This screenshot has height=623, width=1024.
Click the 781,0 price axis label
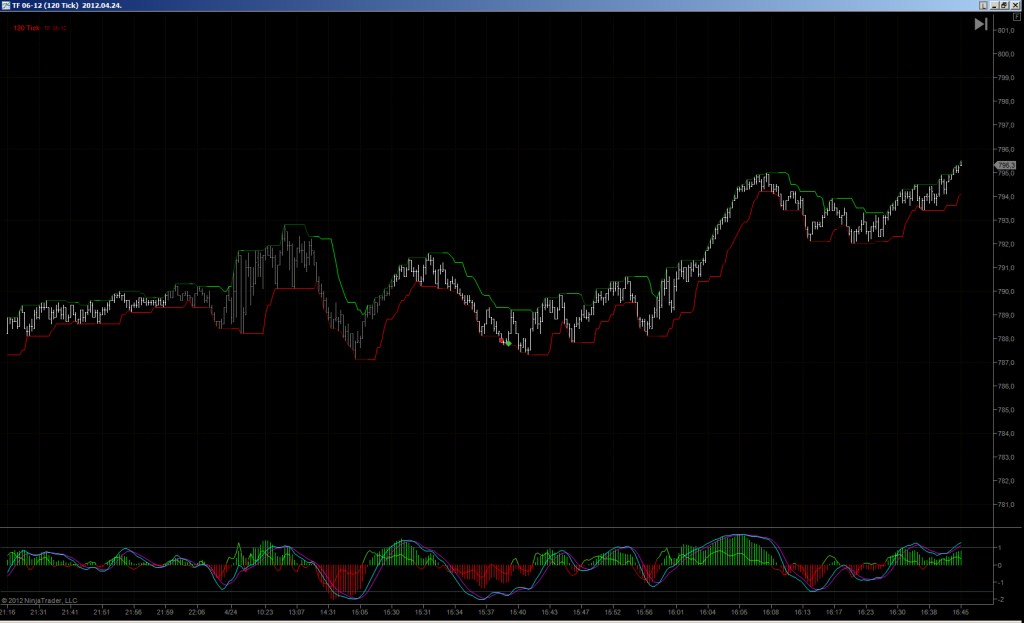pyautogui.click(x=1006, y=505)
